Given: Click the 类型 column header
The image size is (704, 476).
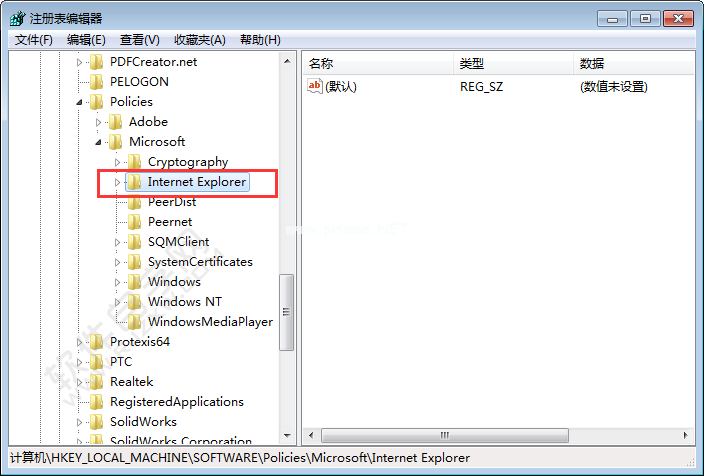Looking at the screenshot, I should (x=513, y=63).
